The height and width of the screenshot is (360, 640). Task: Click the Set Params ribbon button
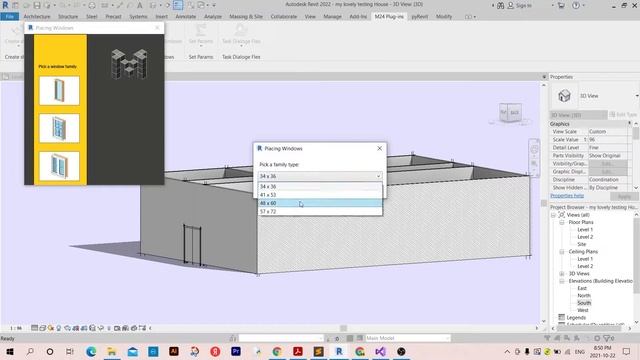201,34
